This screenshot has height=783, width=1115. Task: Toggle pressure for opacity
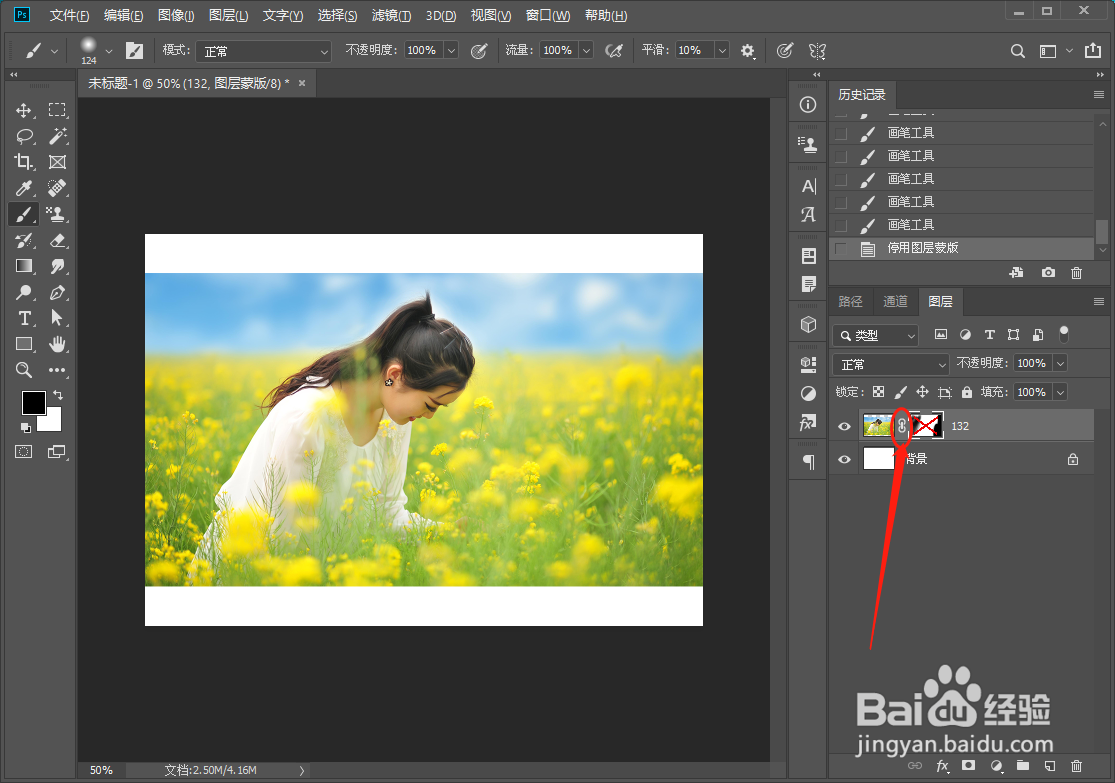point(479,50)
